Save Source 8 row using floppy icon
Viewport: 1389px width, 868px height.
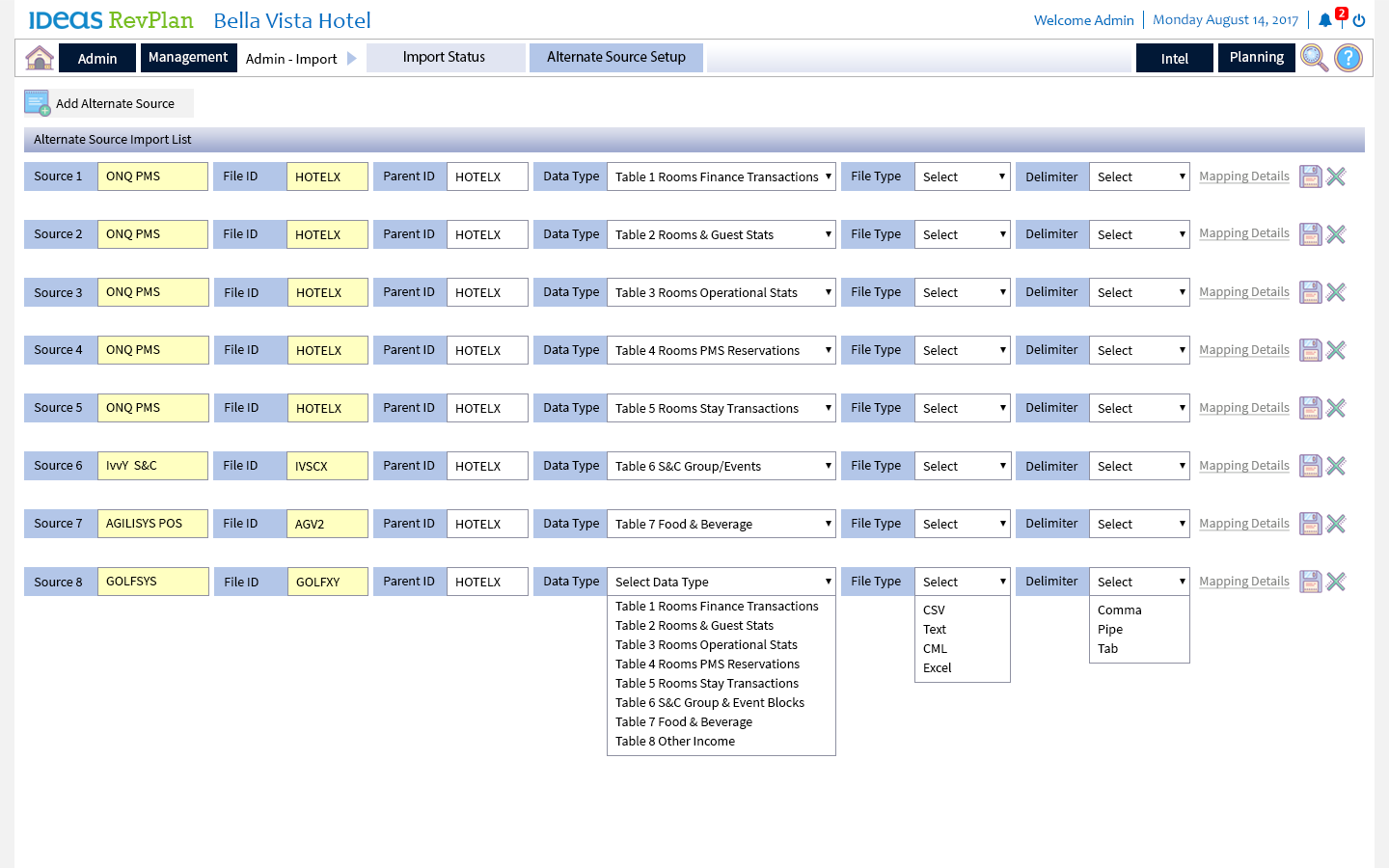coord(1310,582)
